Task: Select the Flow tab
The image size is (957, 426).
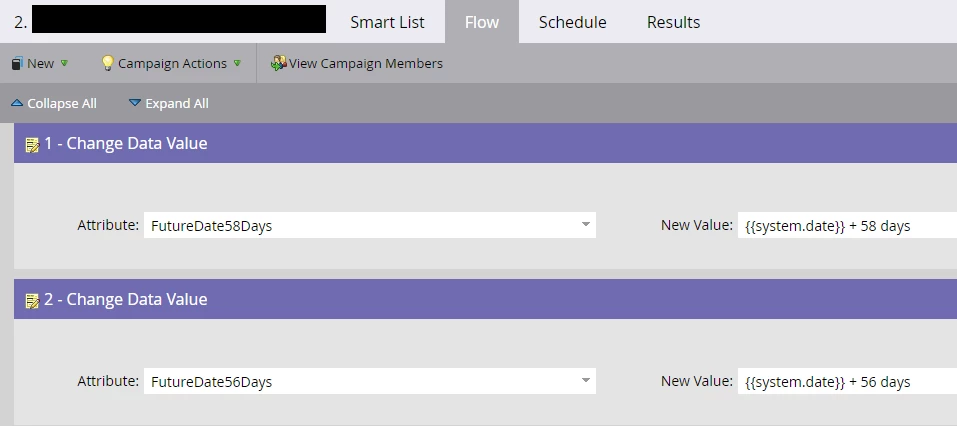Action: (x=482, y=22)
